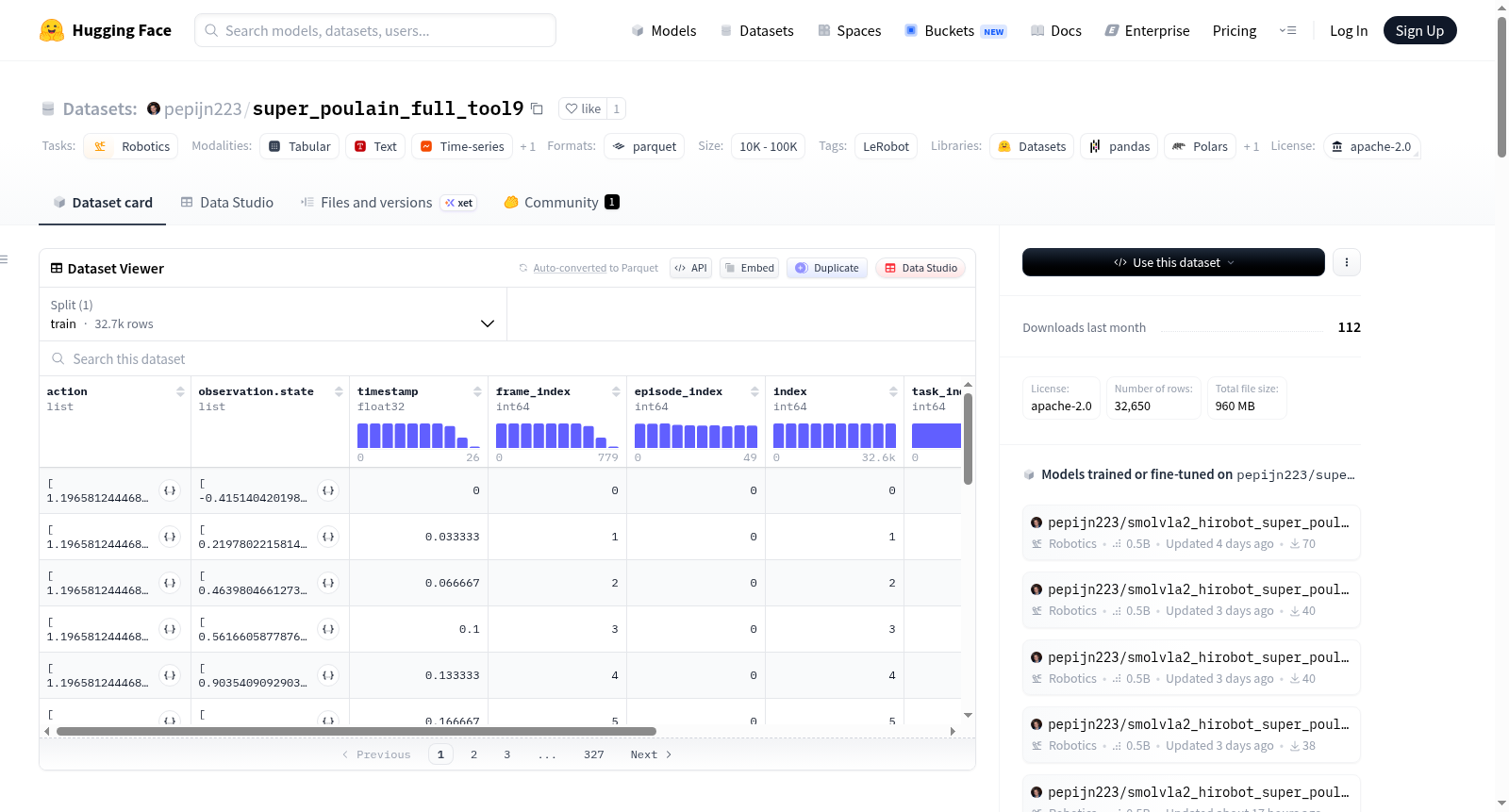Expand action cell JSON in timestamp 0.1 row

[x=170, y=629]
